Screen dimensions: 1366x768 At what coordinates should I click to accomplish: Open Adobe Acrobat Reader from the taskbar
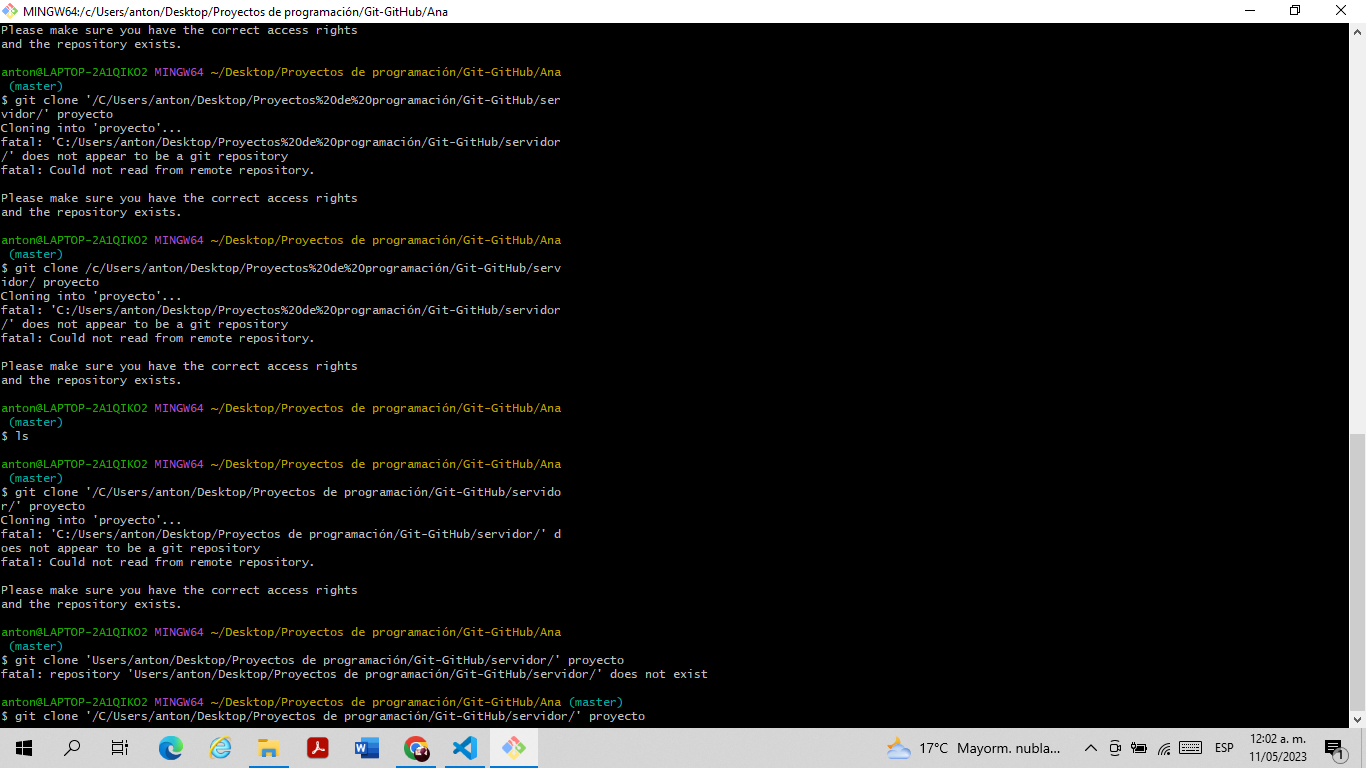[x=318, y=748]
